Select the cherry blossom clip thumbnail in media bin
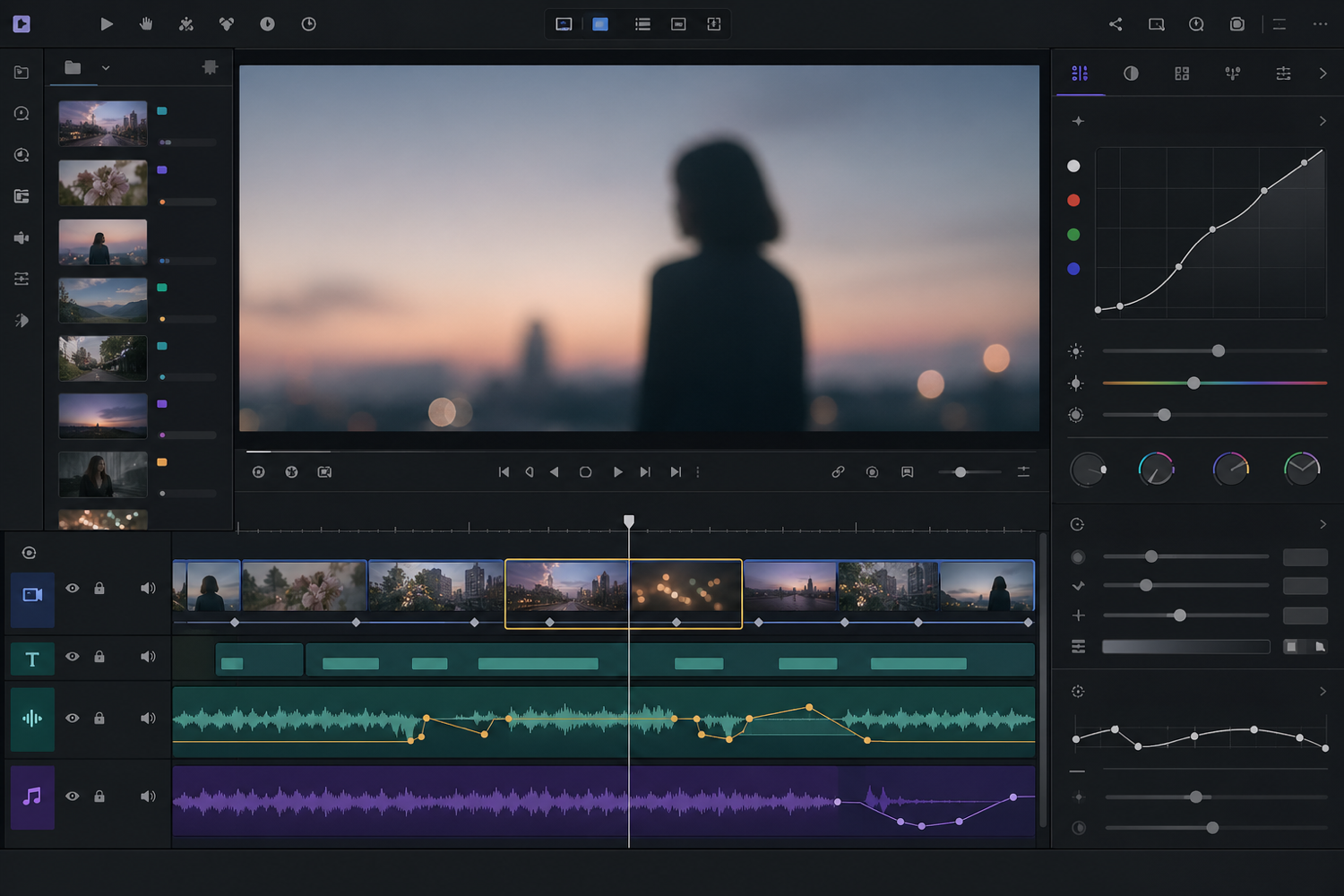The height and width of the screenshot is (896, 1344). click(x=103, y=183)
